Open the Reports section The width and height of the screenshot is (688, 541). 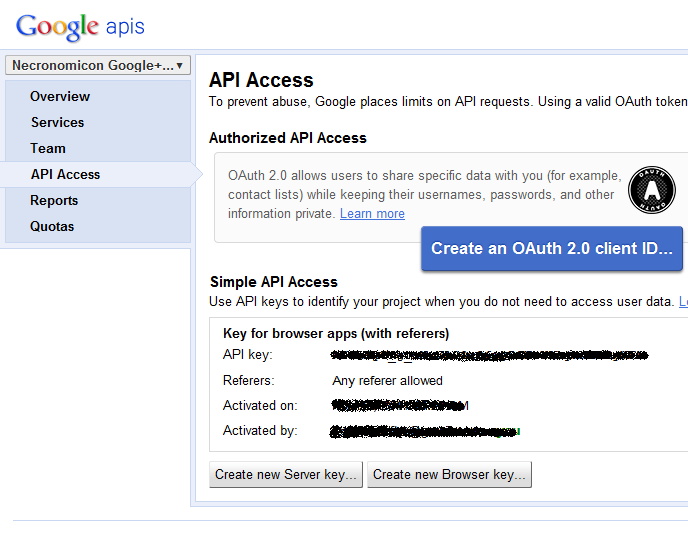[x=54, y=201]
